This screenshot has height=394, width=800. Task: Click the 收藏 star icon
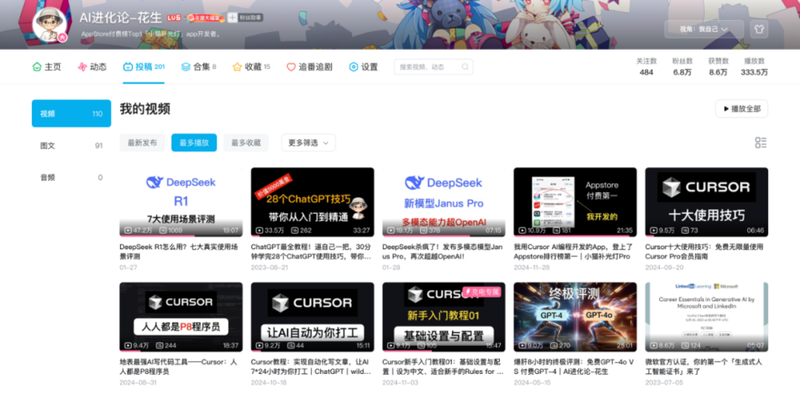pos(237,67)
